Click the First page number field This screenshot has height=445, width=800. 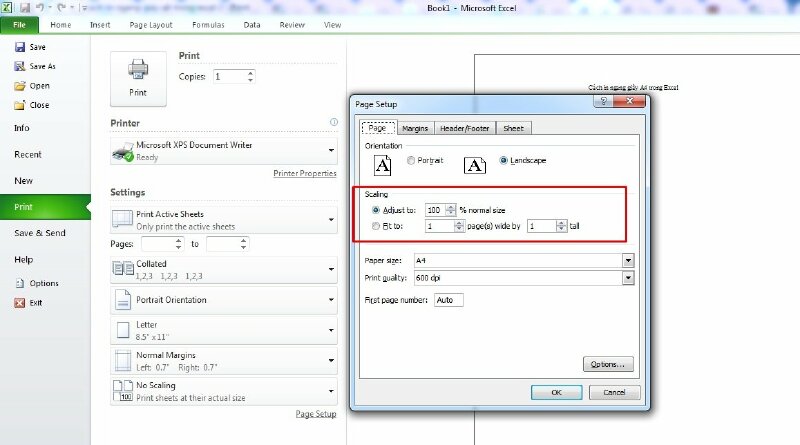pyautogui.click(x=449, y=300)
